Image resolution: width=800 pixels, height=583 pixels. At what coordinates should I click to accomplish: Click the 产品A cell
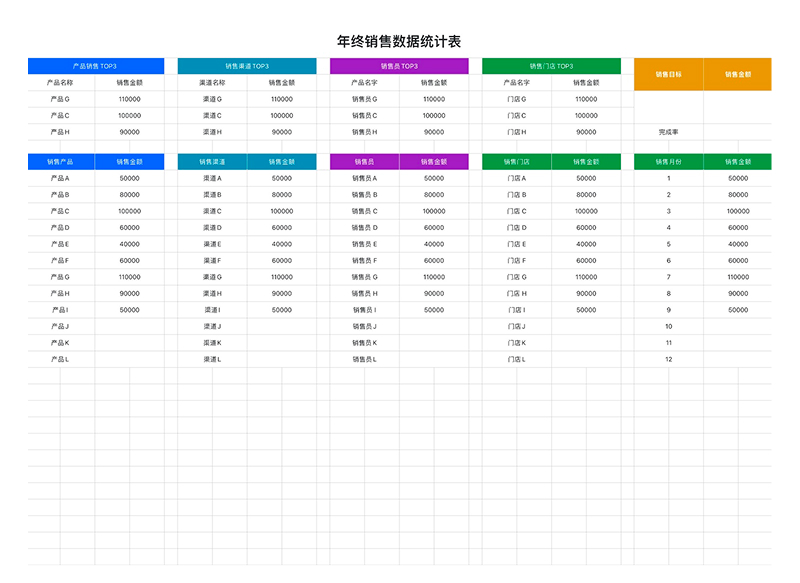60,178
